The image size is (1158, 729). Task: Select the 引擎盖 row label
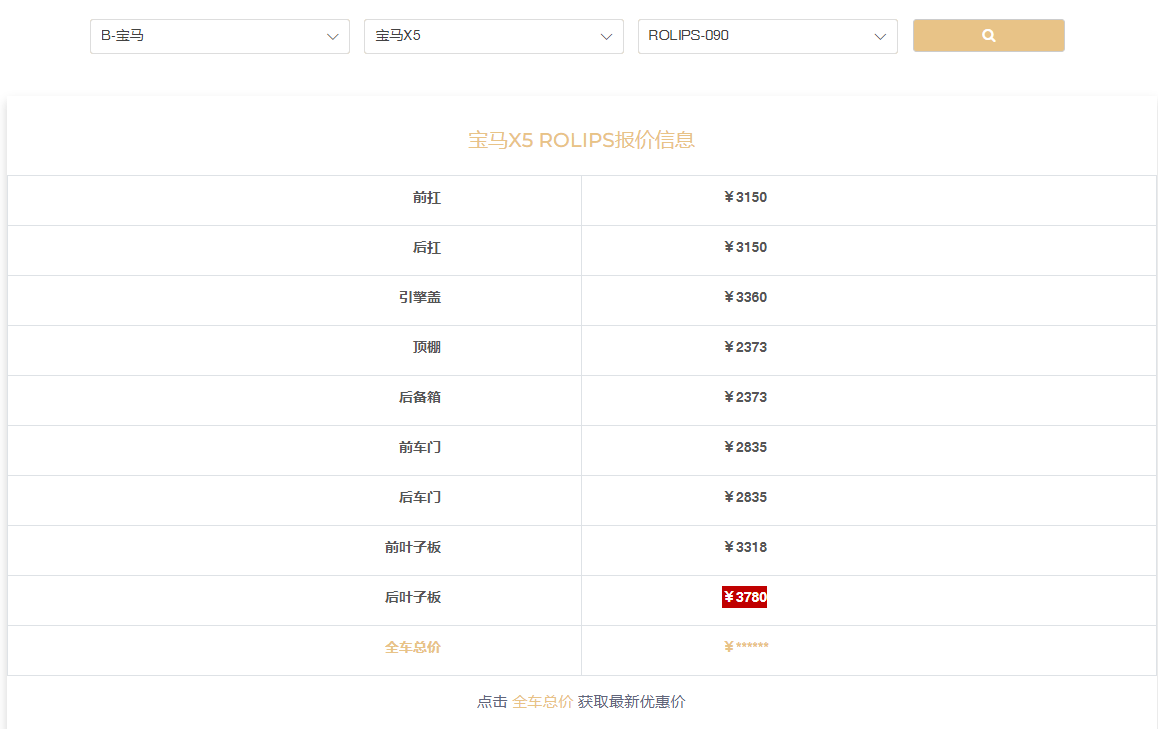pyautogui.click(x=419, y=298)
